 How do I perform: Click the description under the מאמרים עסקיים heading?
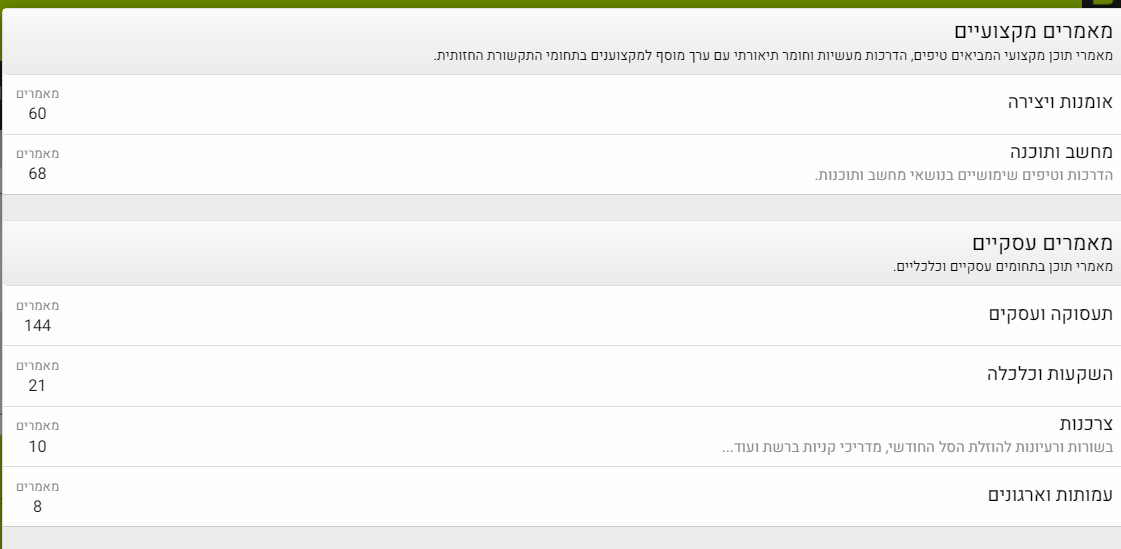[x=1002, y=267]
